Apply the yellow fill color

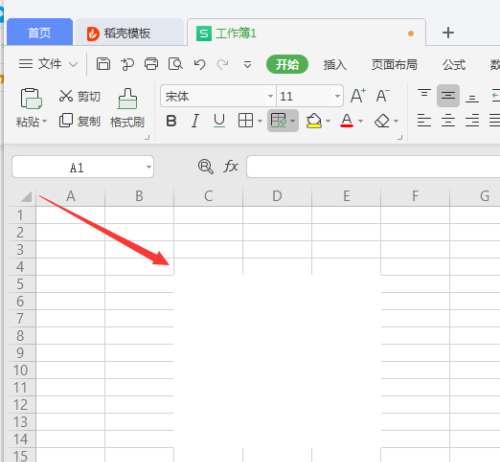314,121
